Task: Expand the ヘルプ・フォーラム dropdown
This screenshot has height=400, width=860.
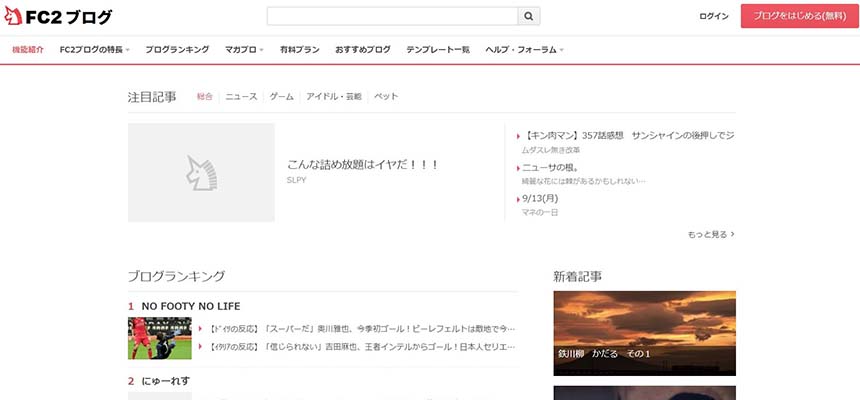Action: tap(524, 49)
